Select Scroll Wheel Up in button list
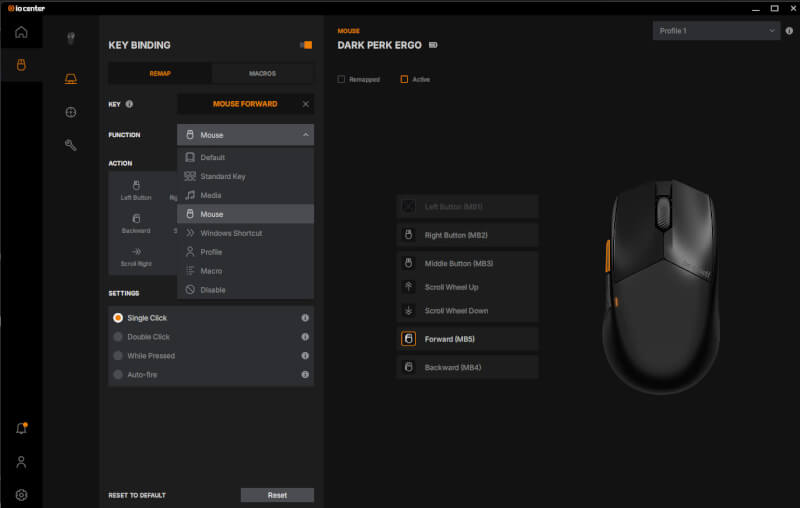 click(467, 287)
